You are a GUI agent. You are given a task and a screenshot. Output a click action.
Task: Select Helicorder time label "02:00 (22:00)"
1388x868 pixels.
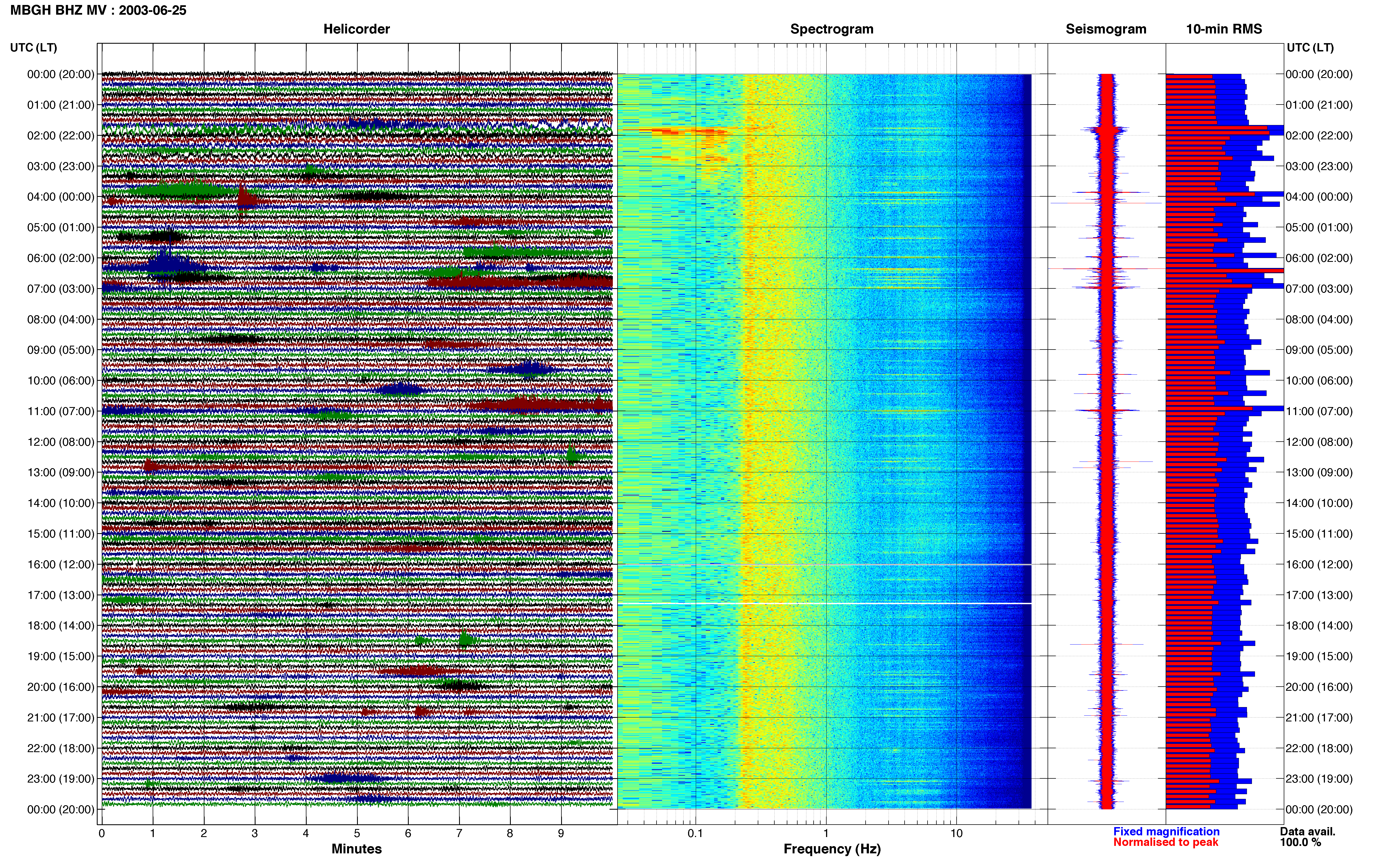tap(61, 135)
